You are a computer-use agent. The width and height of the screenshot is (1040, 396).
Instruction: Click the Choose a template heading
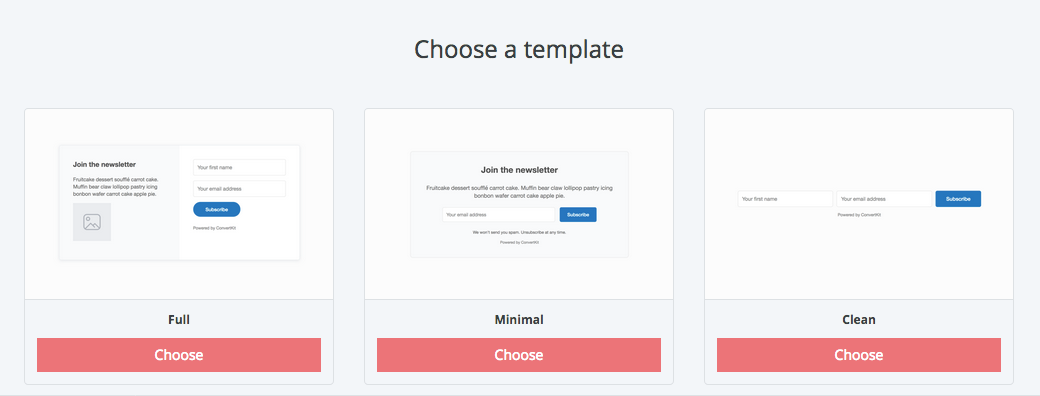point(519,50)
